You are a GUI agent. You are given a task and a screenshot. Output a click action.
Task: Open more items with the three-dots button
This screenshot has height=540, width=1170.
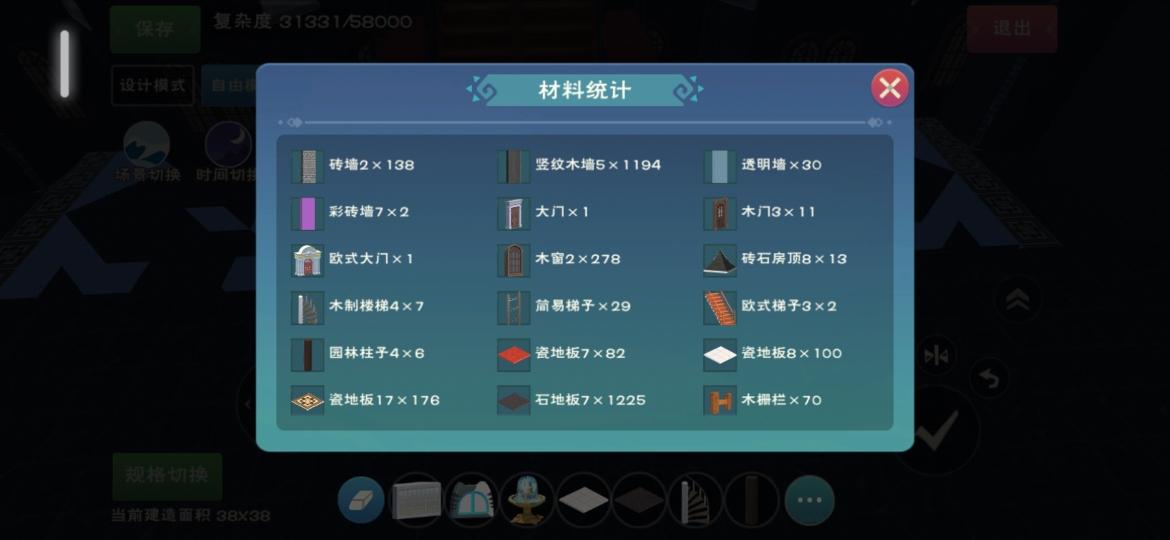[809, 500]
